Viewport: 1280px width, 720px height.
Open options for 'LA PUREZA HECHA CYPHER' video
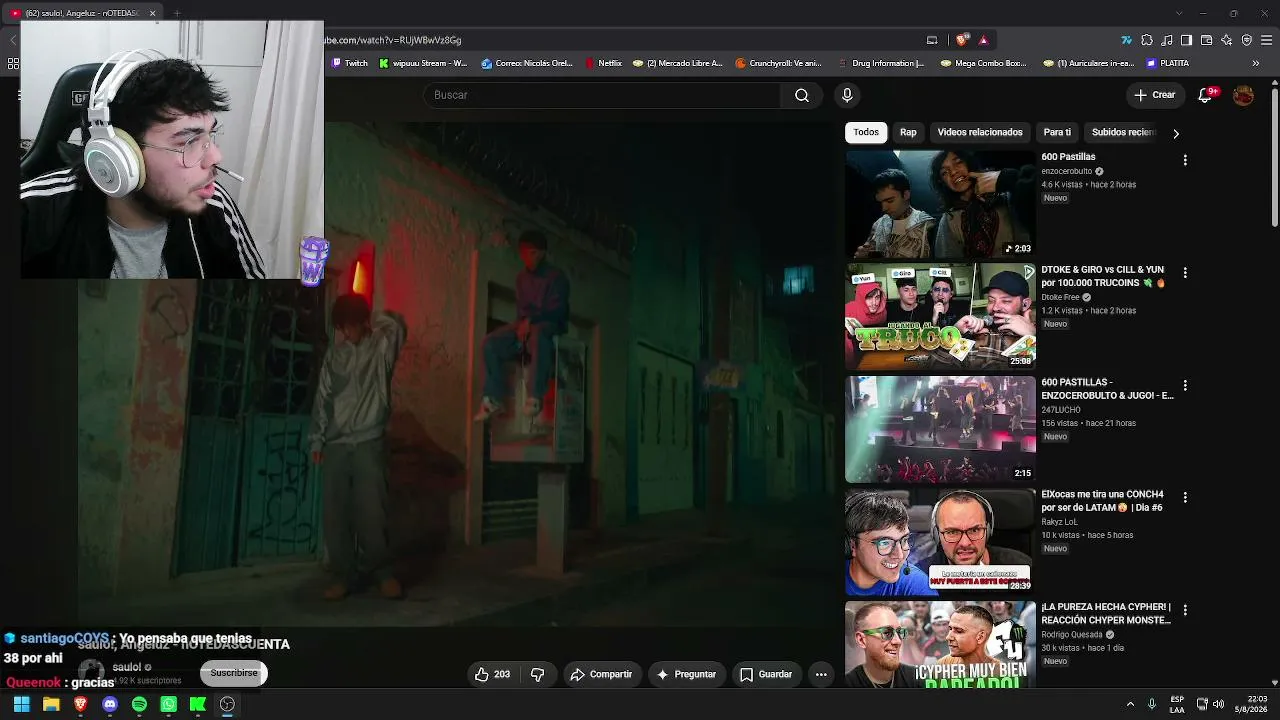(1185, 609)
